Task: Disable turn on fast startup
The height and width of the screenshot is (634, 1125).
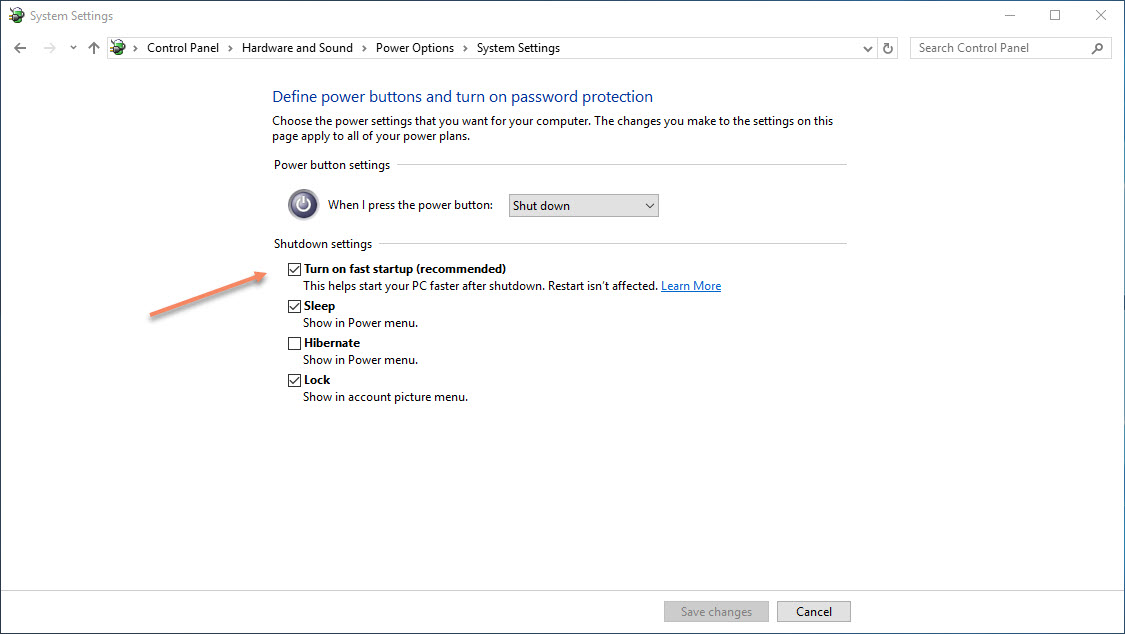Action: 294,268
